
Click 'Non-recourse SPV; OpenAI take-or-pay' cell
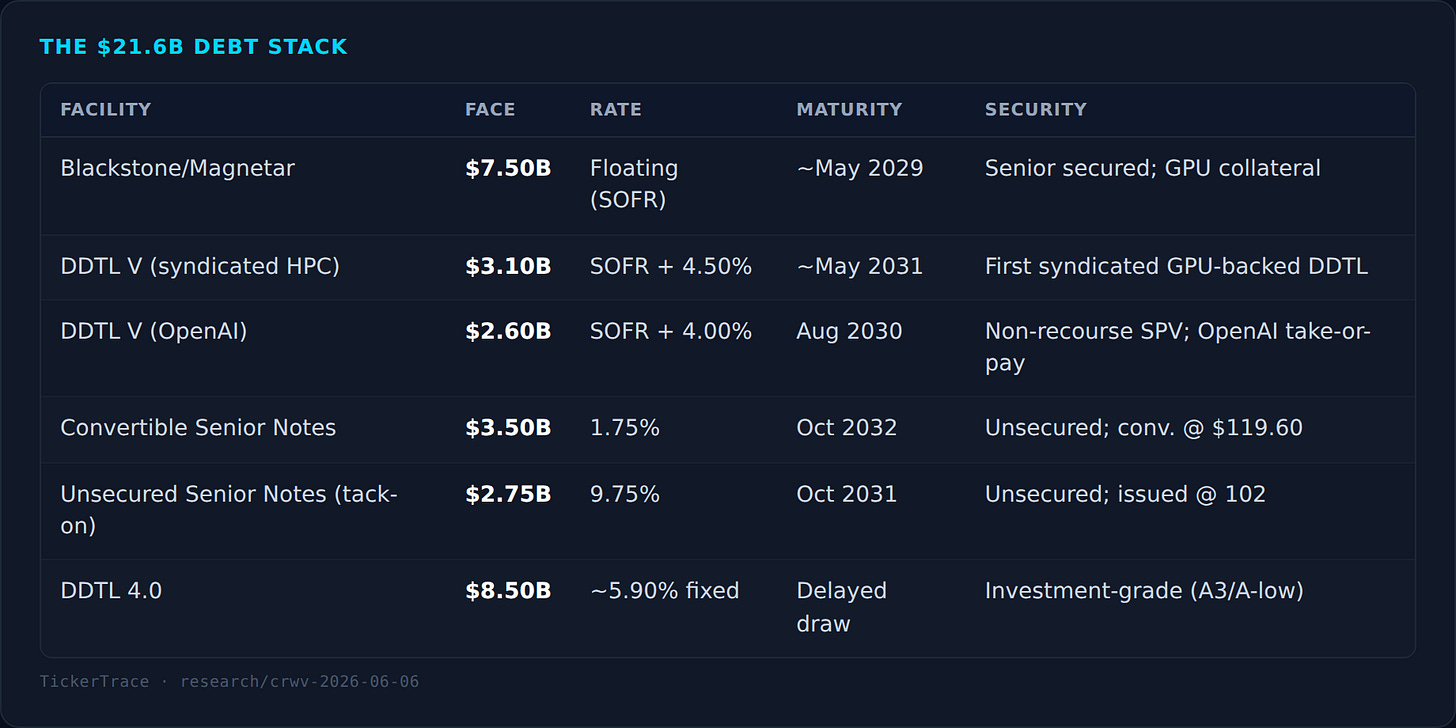click(x=1178, y=347)
